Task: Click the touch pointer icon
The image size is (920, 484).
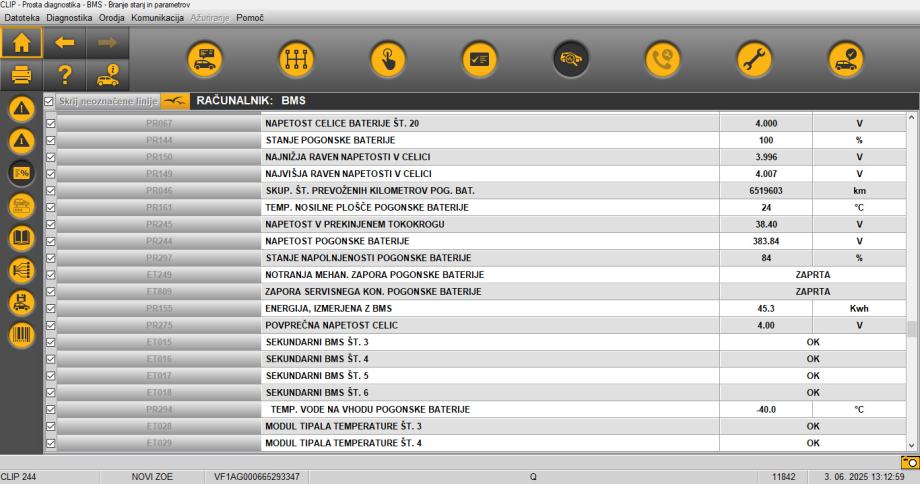Action: (x=388, y=59)
